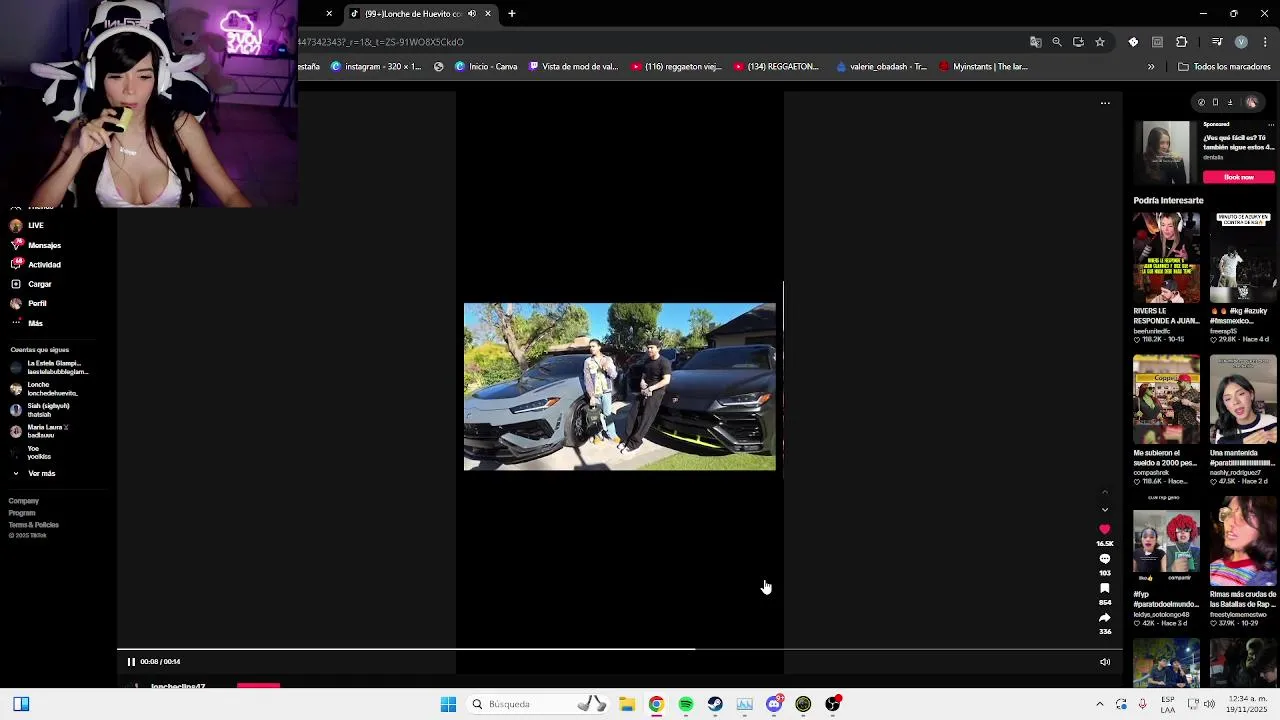
Task: Open the three-dot video options menu
Action: pos(1105,103)
